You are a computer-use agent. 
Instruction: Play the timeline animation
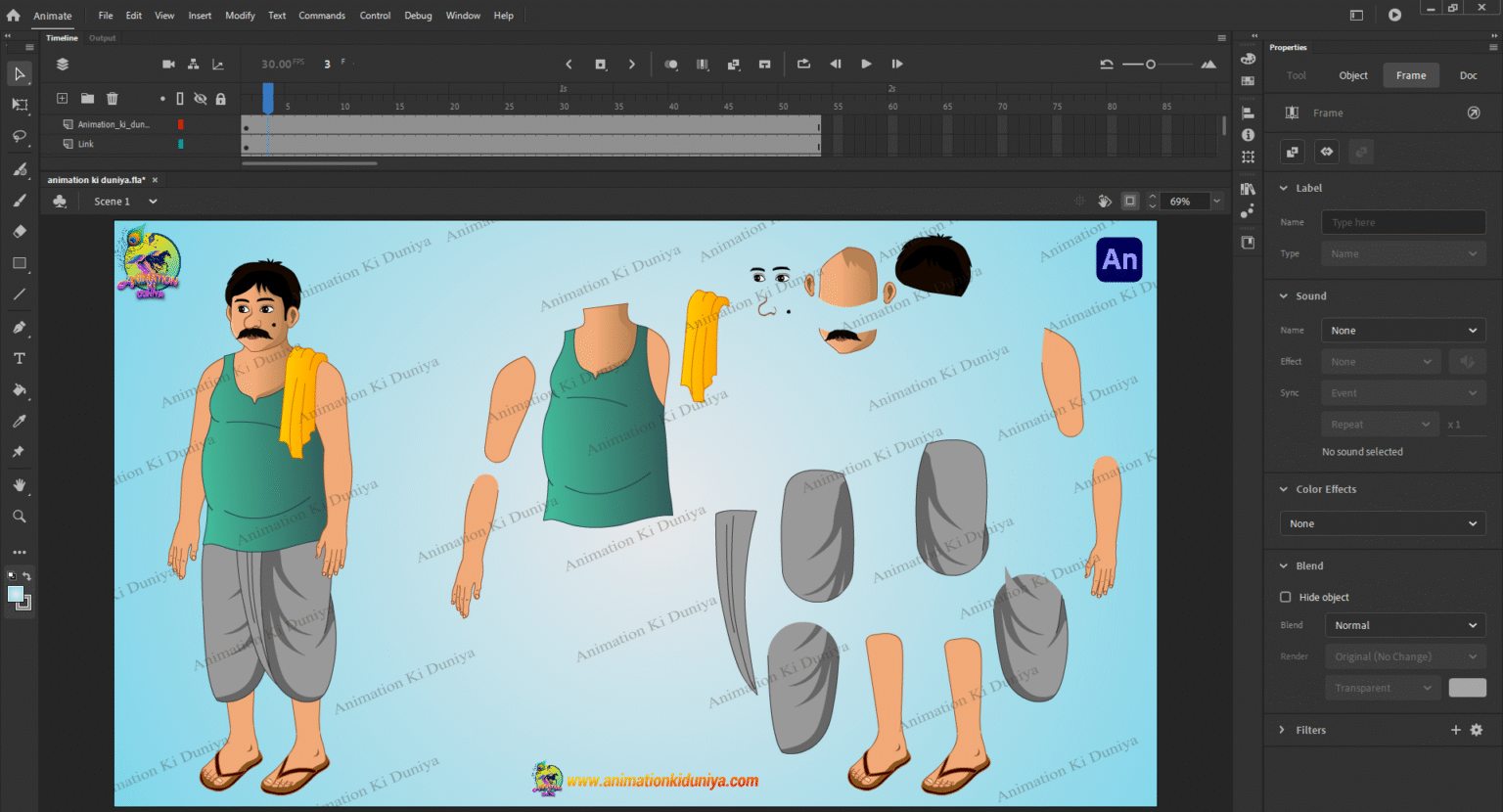866,64
